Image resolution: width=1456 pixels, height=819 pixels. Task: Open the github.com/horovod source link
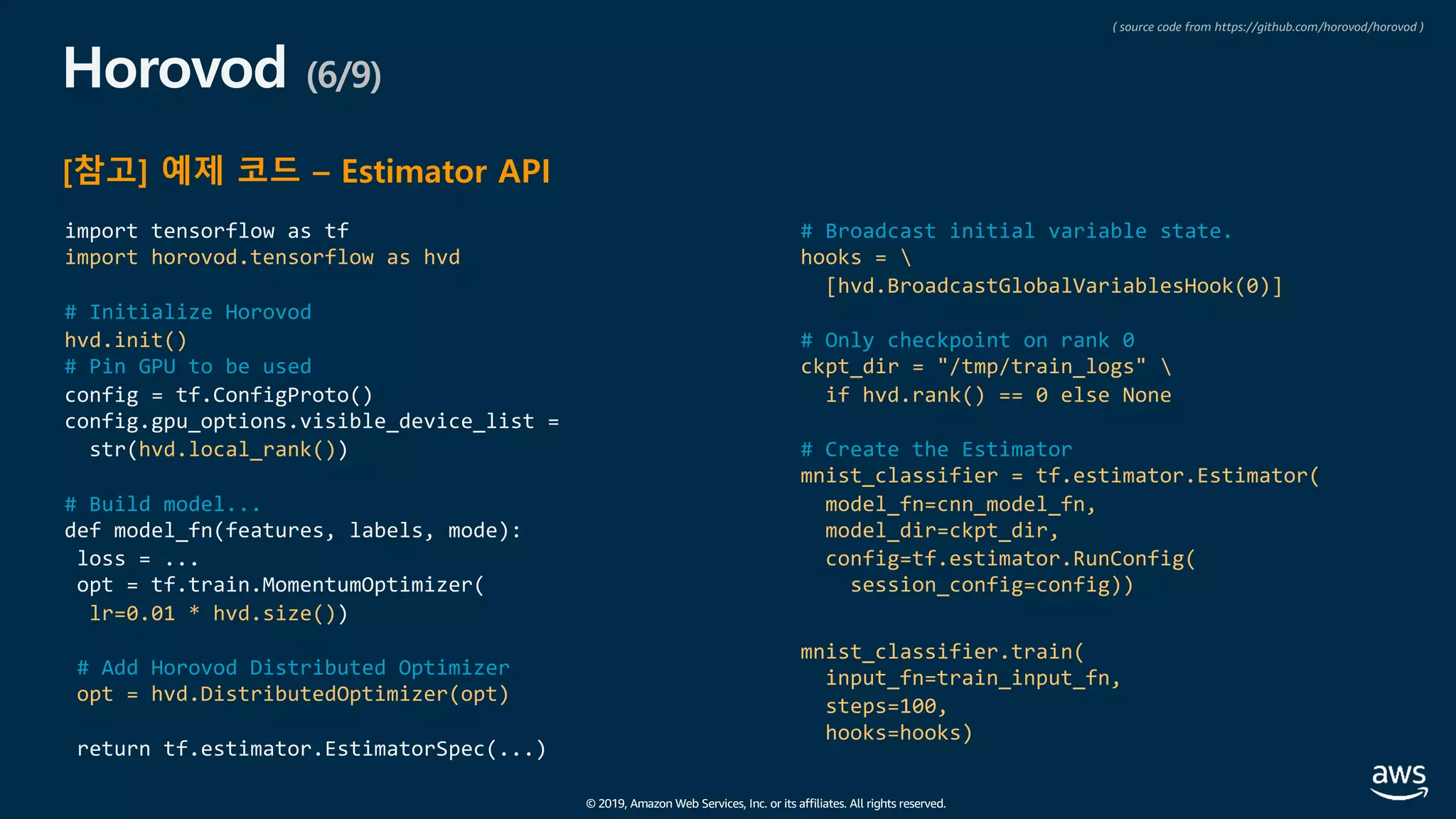(1315, 27)
